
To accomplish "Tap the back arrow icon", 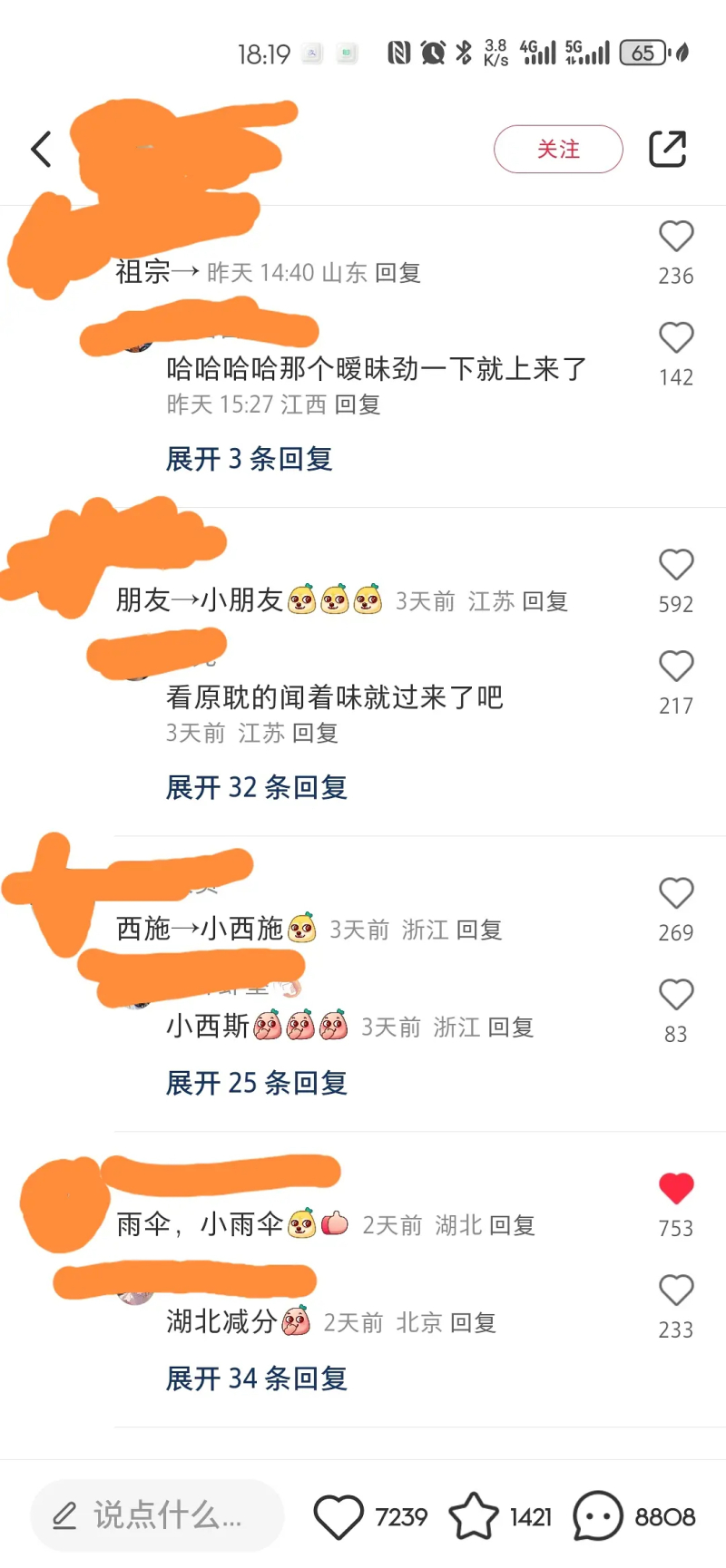I will [41, 150].
